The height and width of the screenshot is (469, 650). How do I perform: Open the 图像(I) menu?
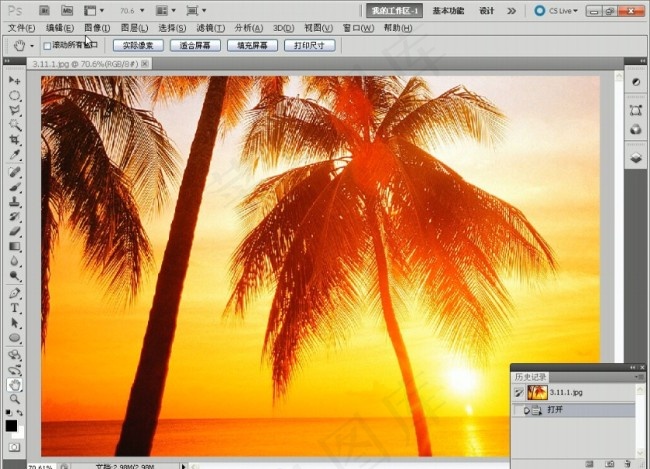pyautogui.click(x=97, y=28)
